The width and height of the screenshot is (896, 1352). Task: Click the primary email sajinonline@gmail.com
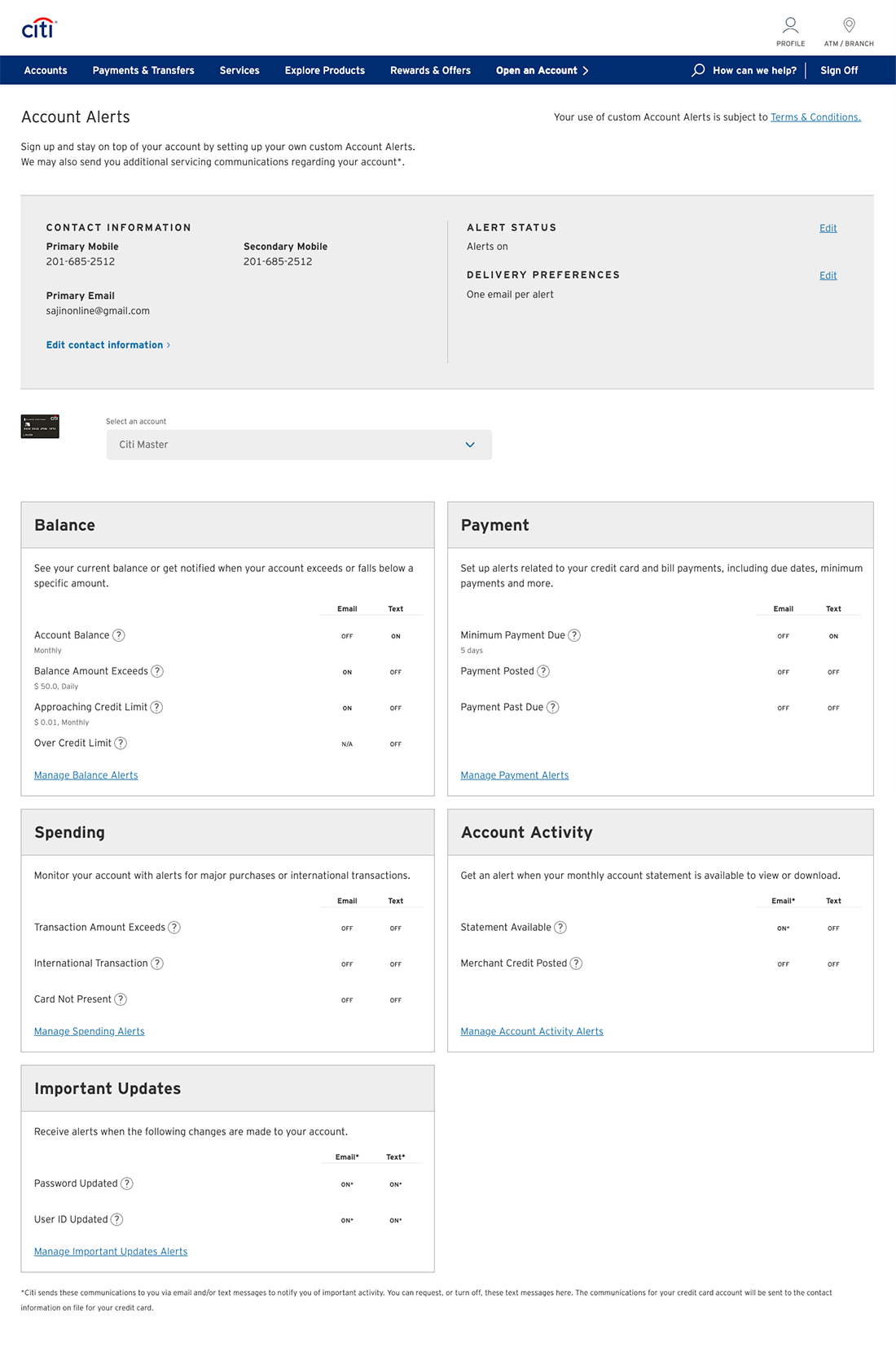coord(98,311)
